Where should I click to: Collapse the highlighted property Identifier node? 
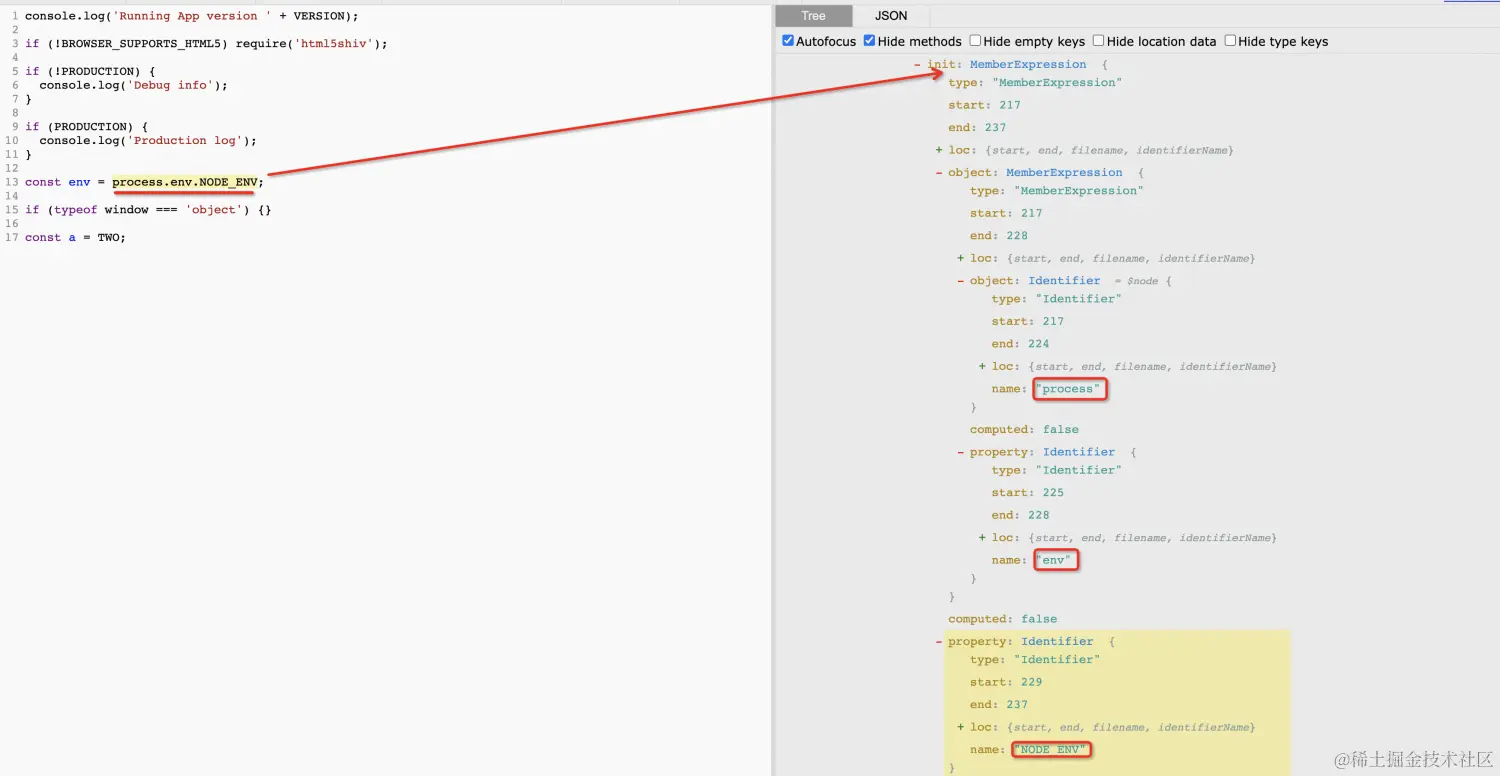click(x=939, y=642)
